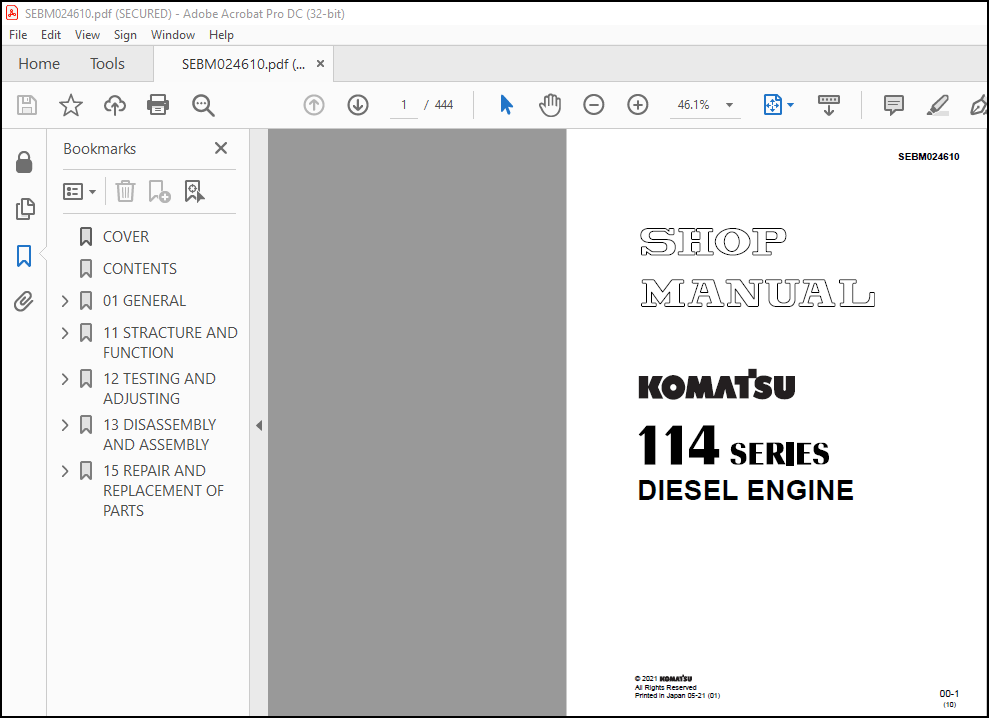Go to next page arrow
Image resolution: width=989 pixels, height=718 pixels.
[x=358, y=105]
